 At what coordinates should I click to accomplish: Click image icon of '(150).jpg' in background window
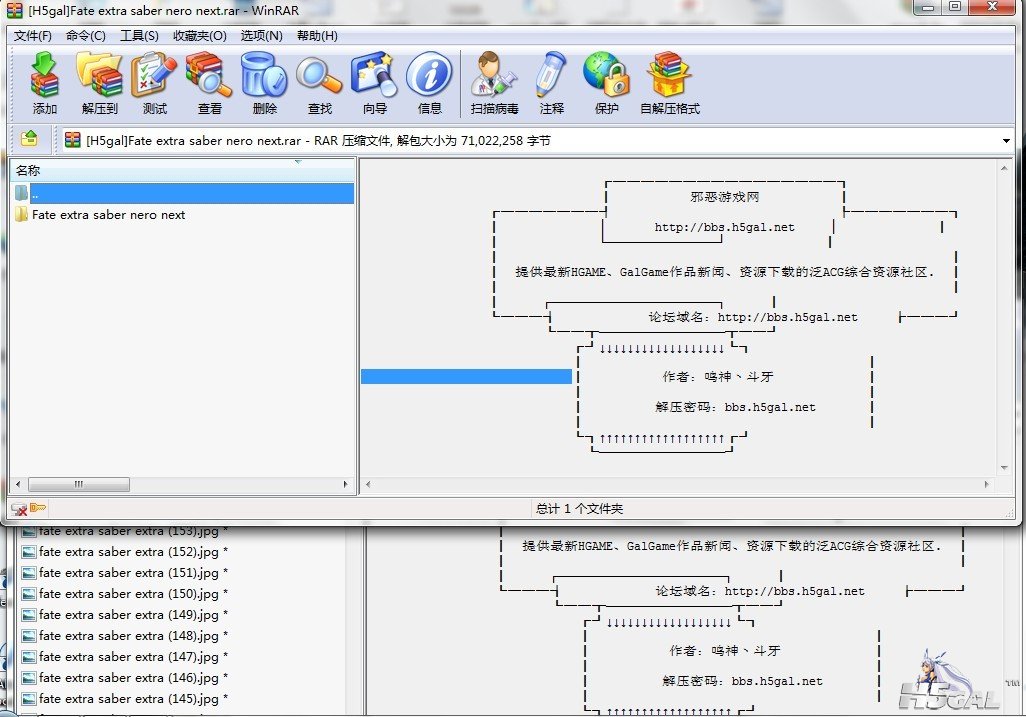pyautogui.click(x=28, y=594)
